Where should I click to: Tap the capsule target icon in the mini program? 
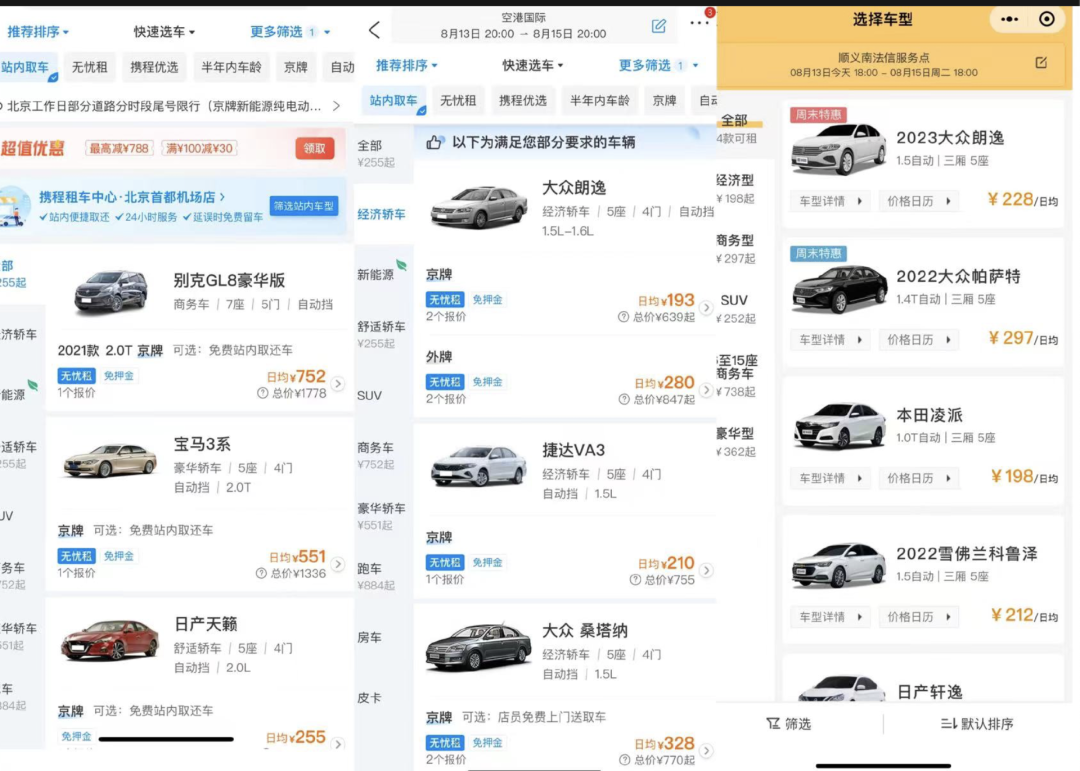click(x=1046, y=19)
